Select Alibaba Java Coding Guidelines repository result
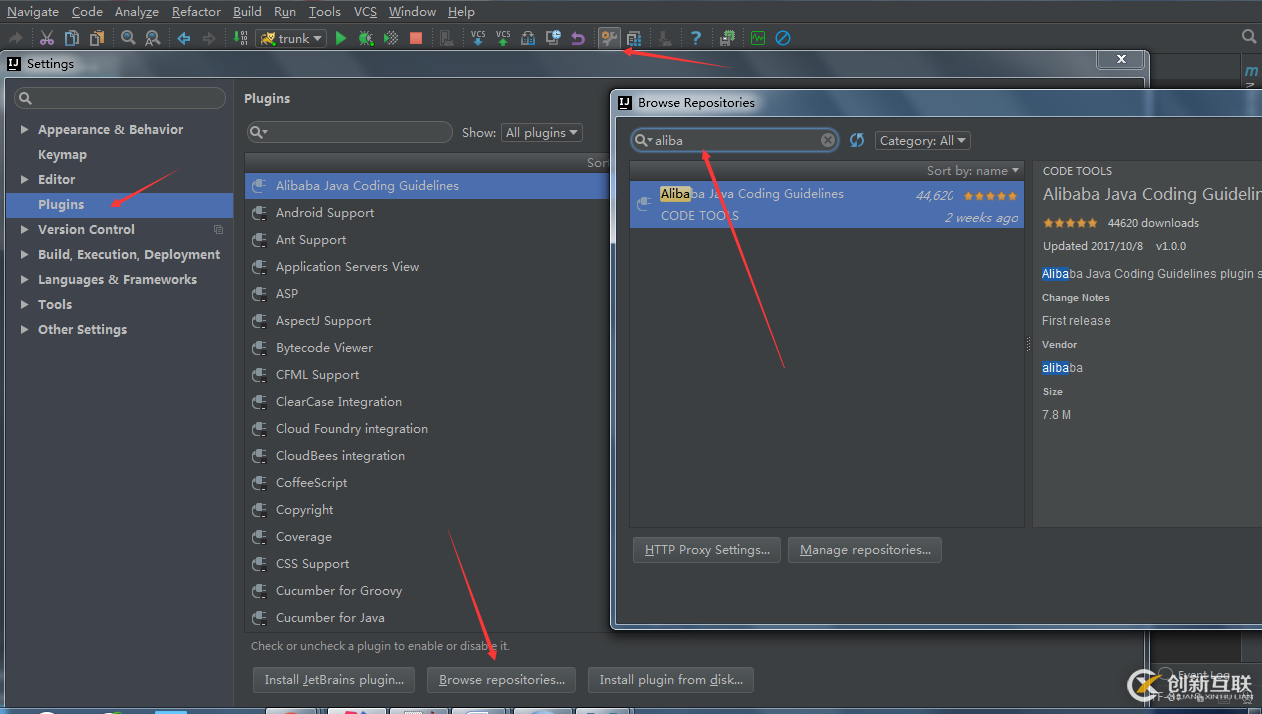 pyautogui.click(x=826, y=204)
